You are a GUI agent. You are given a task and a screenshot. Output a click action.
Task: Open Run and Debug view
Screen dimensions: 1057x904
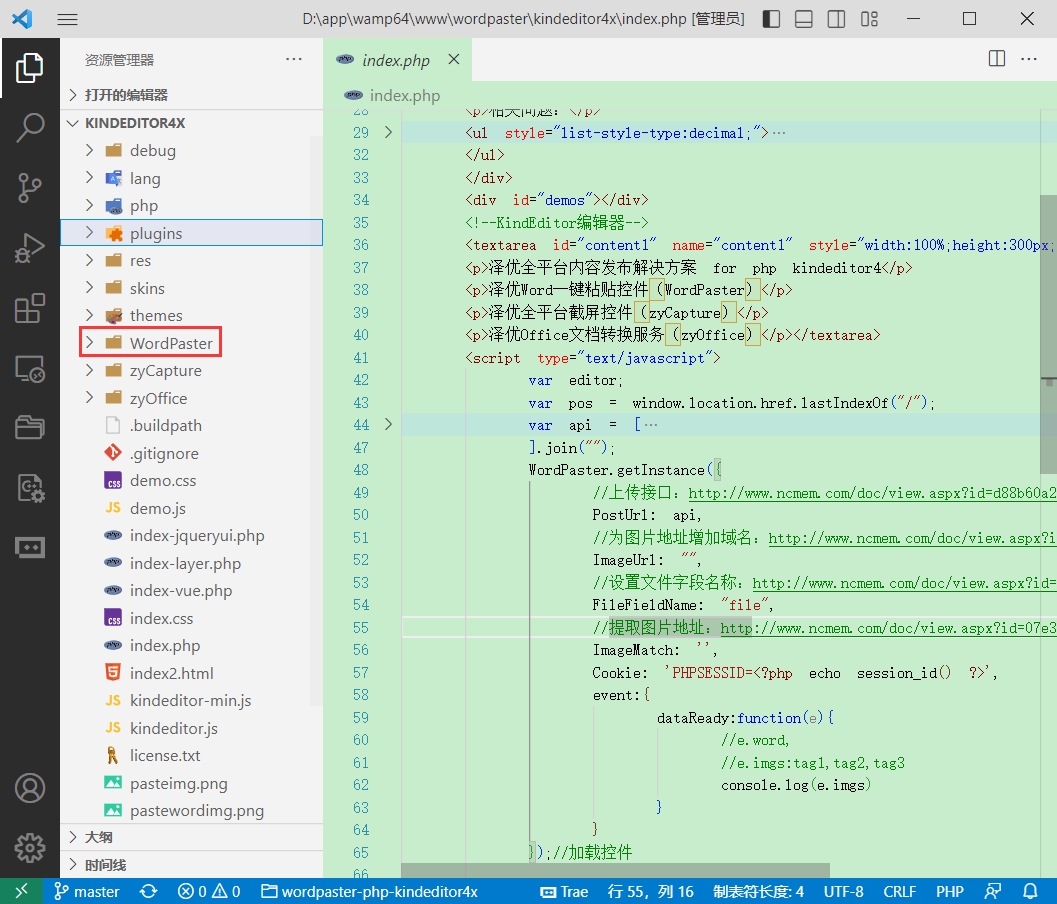coord(30,247)
